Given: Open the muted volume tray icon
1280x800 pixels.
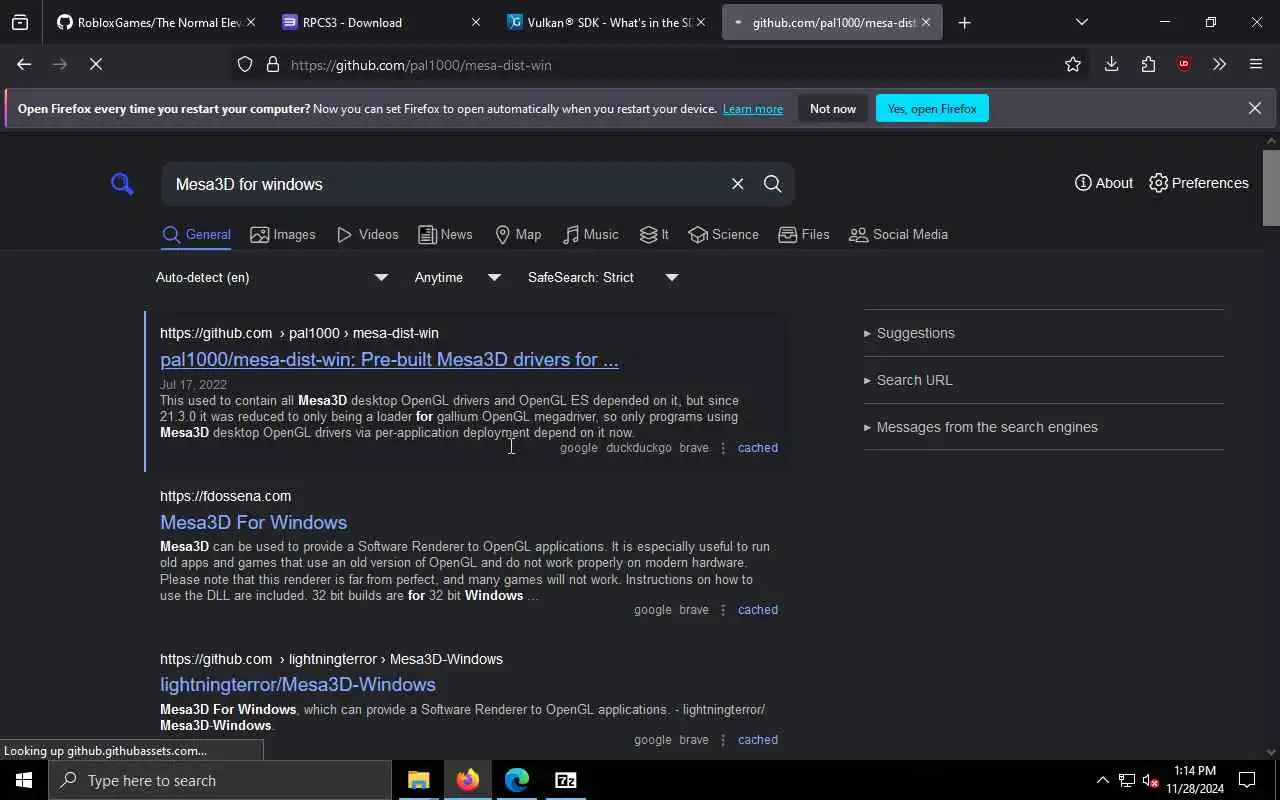Looking at the screenshot, I should [x=1150, y=780].
